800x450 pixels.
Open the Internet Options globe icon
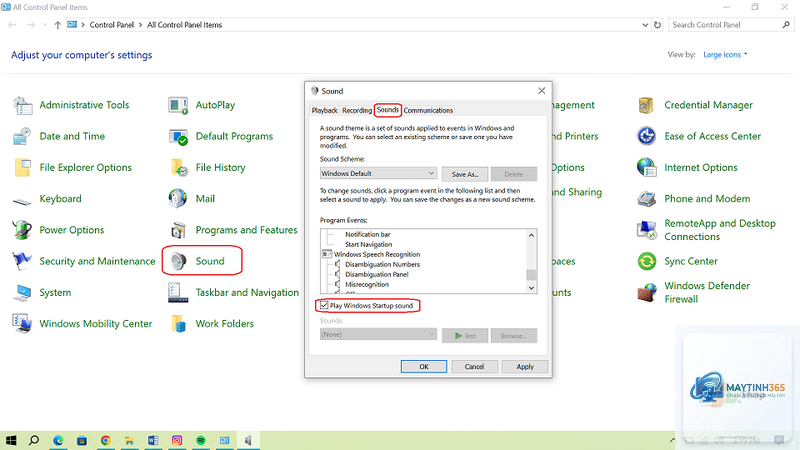pos(646,167)
